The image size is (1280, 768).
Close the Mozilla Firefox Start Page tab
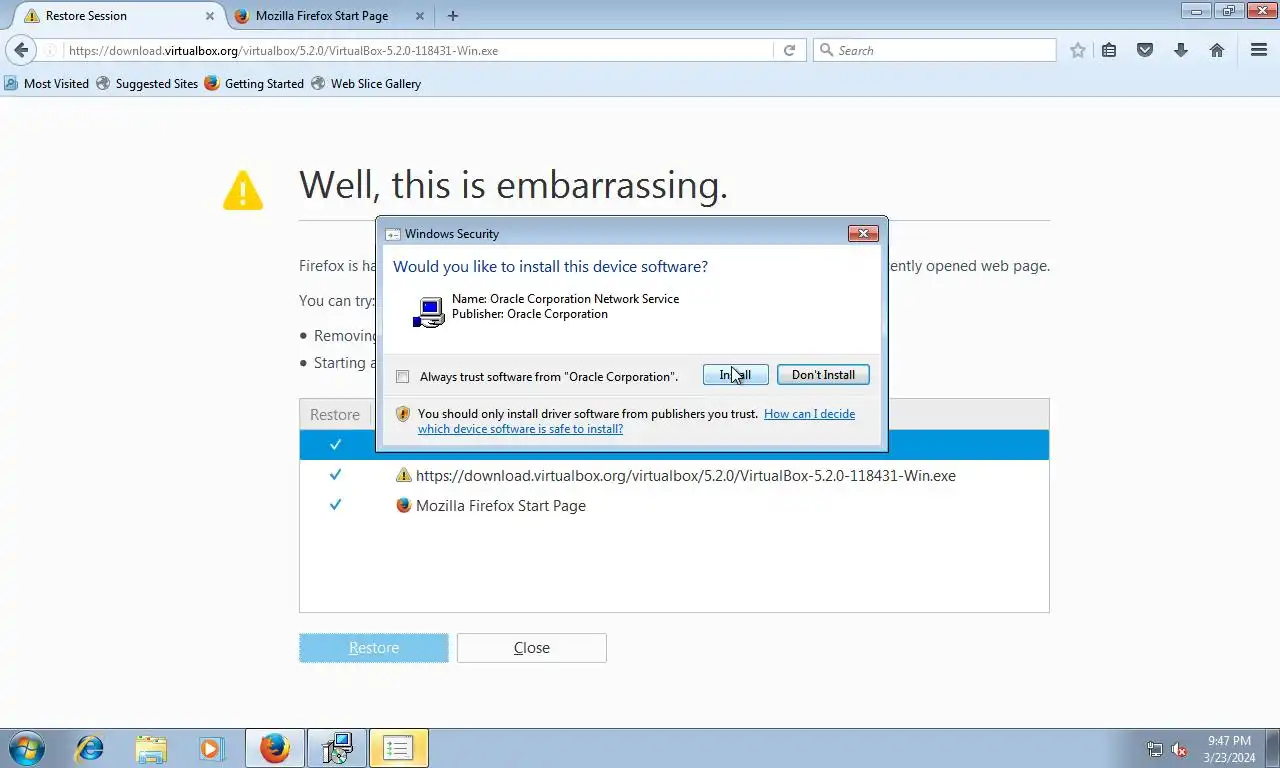click(420, 16)
